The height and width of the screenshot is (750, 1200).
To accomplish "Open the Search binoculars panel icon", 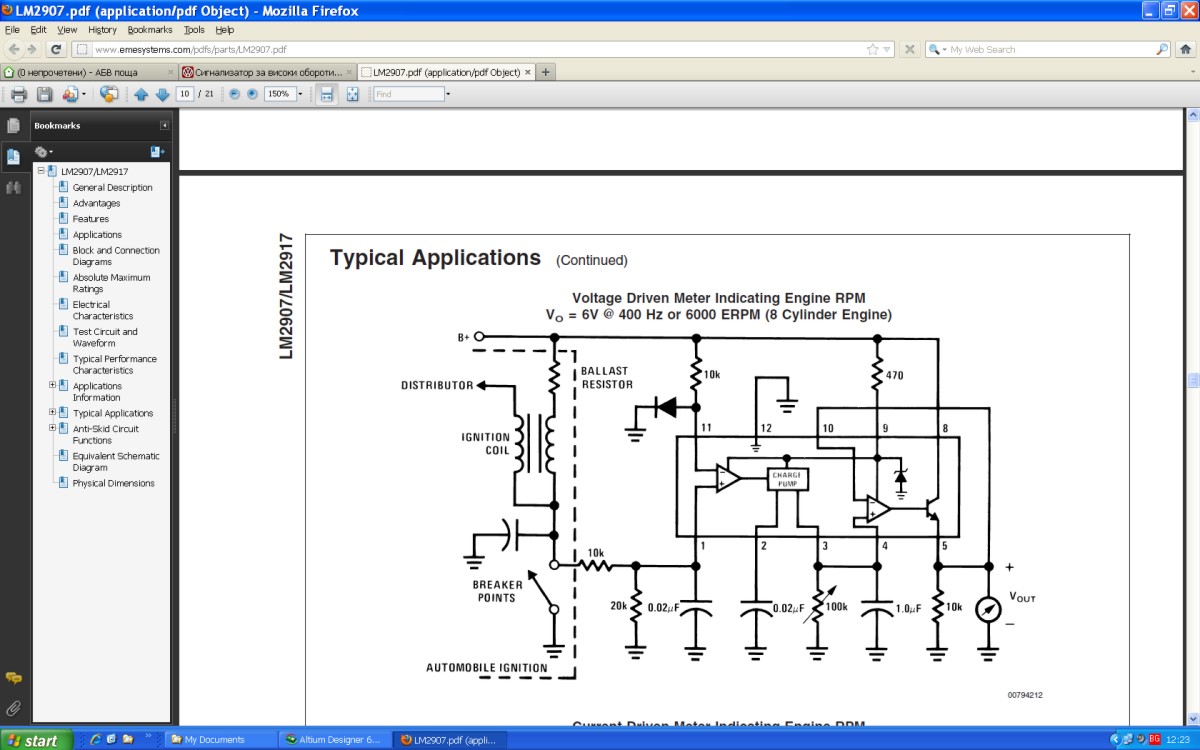I will 14,187.
